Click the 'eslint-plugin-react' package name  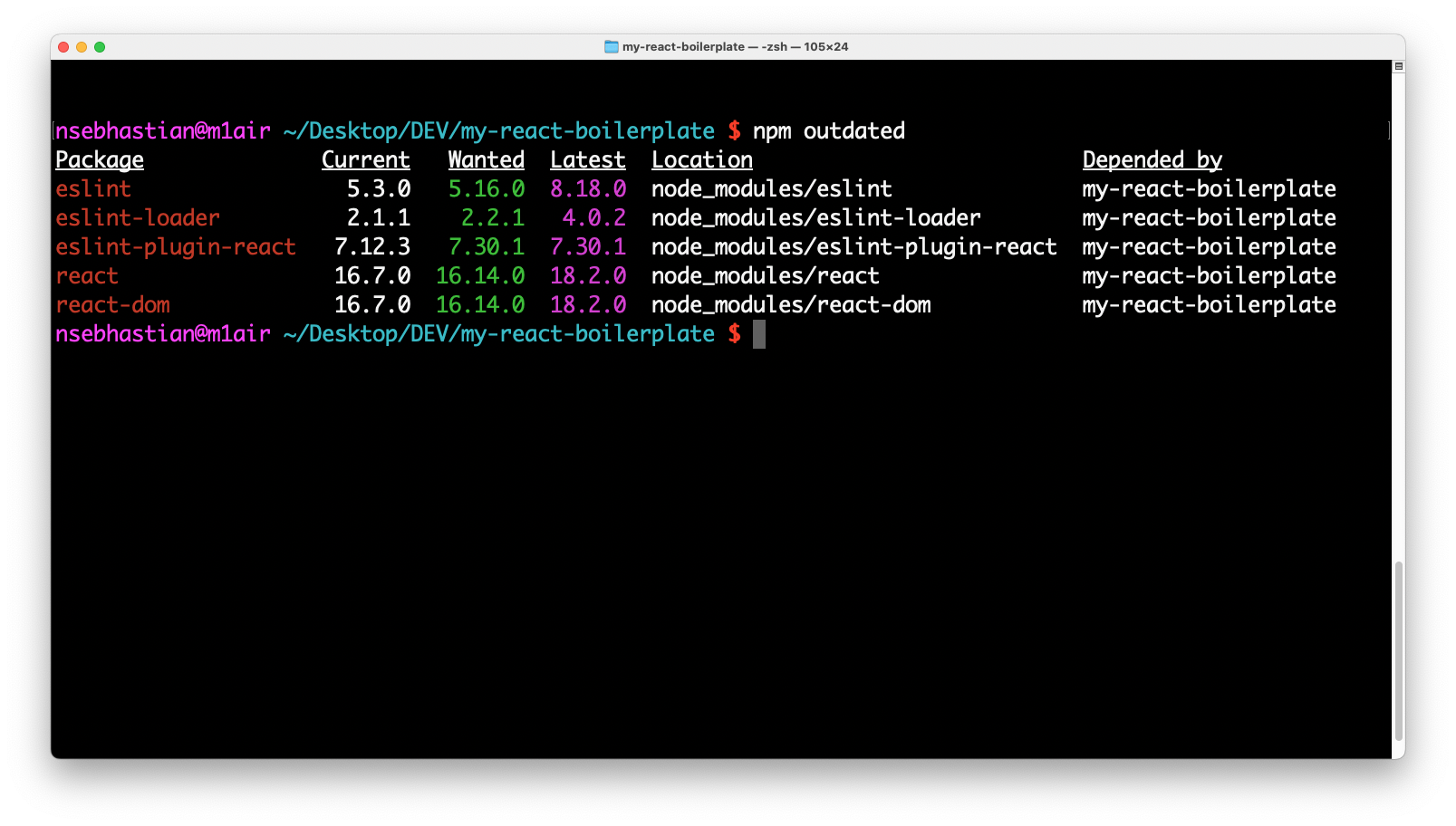pos(176,247)
